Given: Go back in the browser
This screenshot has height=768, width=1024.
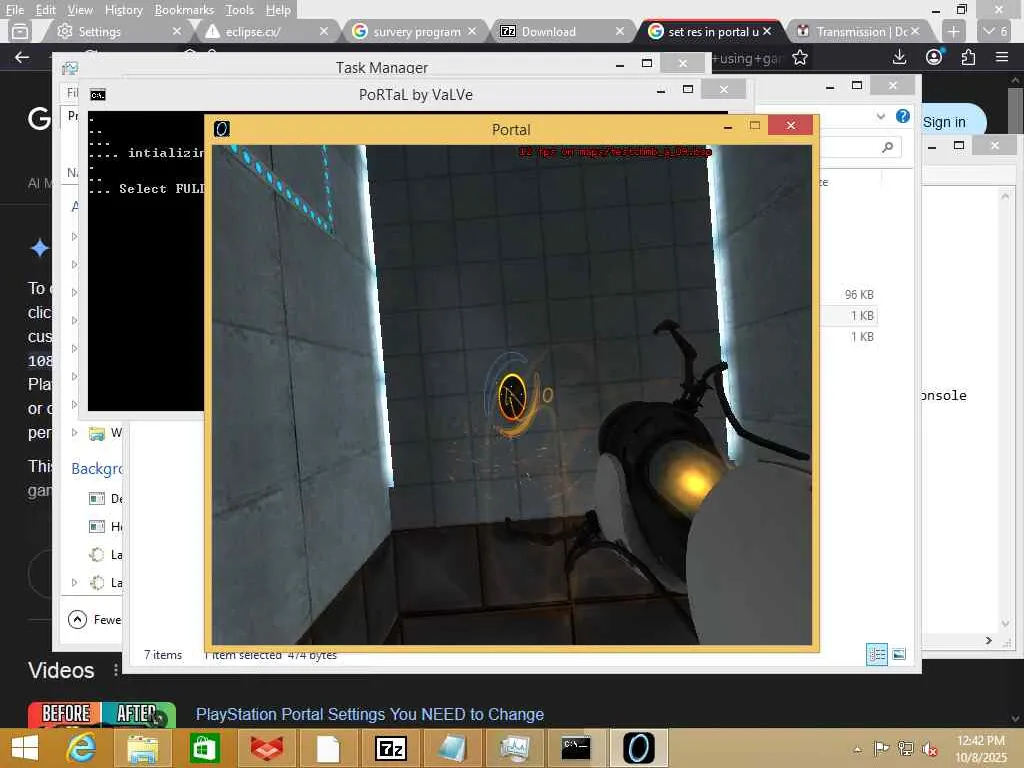Looking at the screenshot, I should coord(22,57).
